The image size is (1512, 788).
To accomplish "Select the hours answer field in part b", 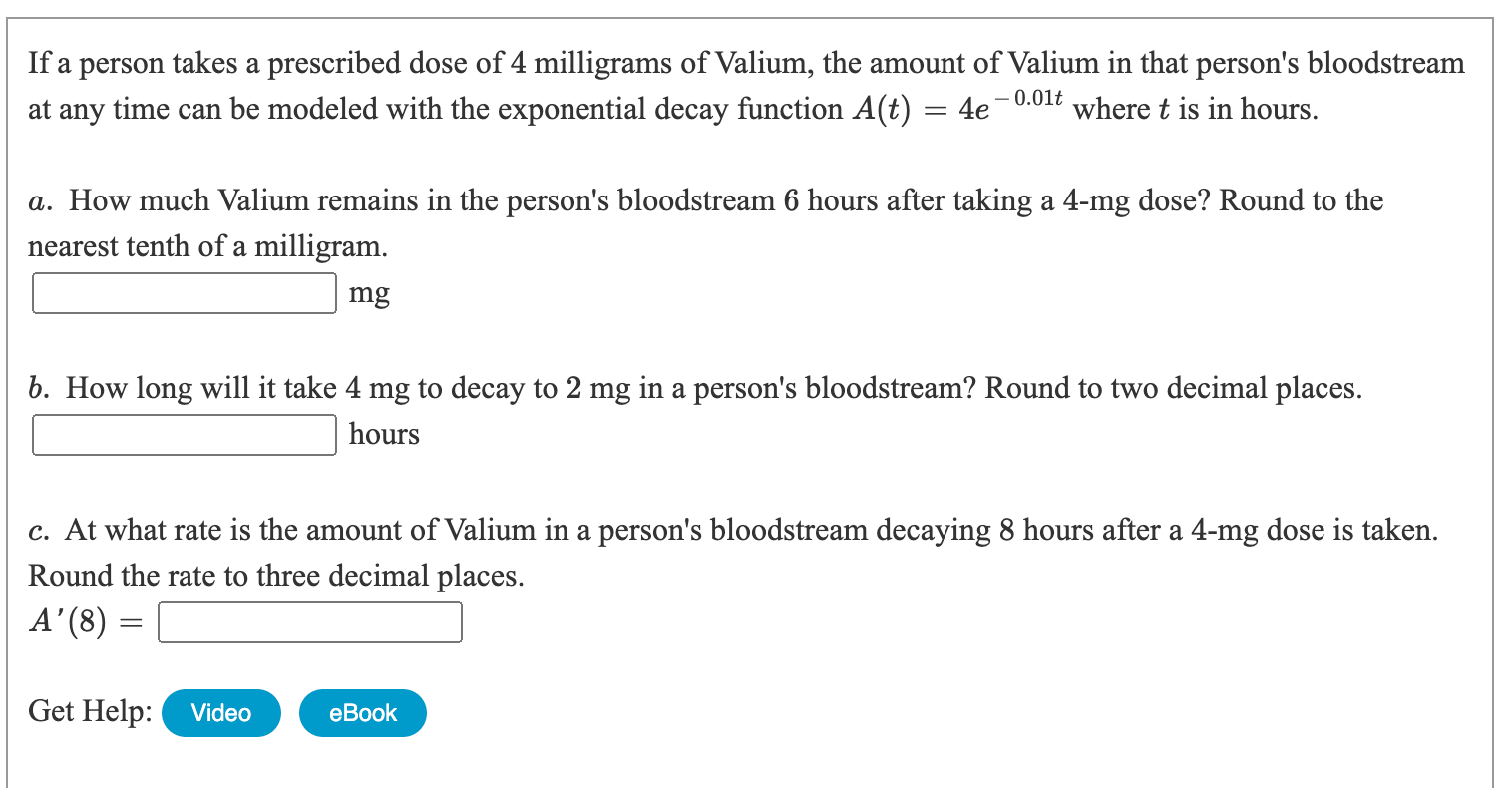I will [x=184, y=434].
